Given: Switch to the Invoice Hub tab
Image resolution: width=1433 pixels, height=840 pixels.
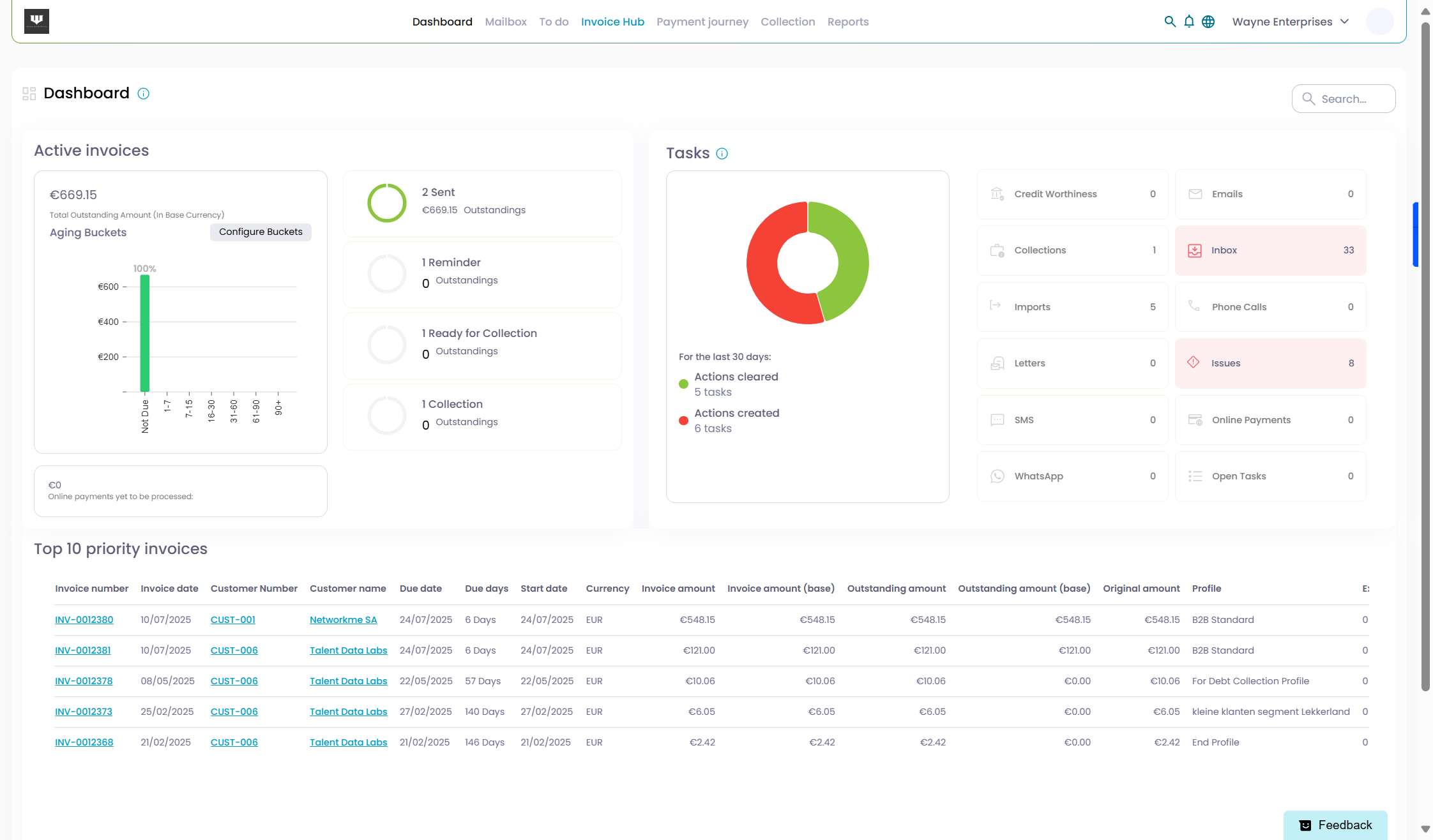Looking at the screenshot, I should pyautogui.click(x=612, y=22).
